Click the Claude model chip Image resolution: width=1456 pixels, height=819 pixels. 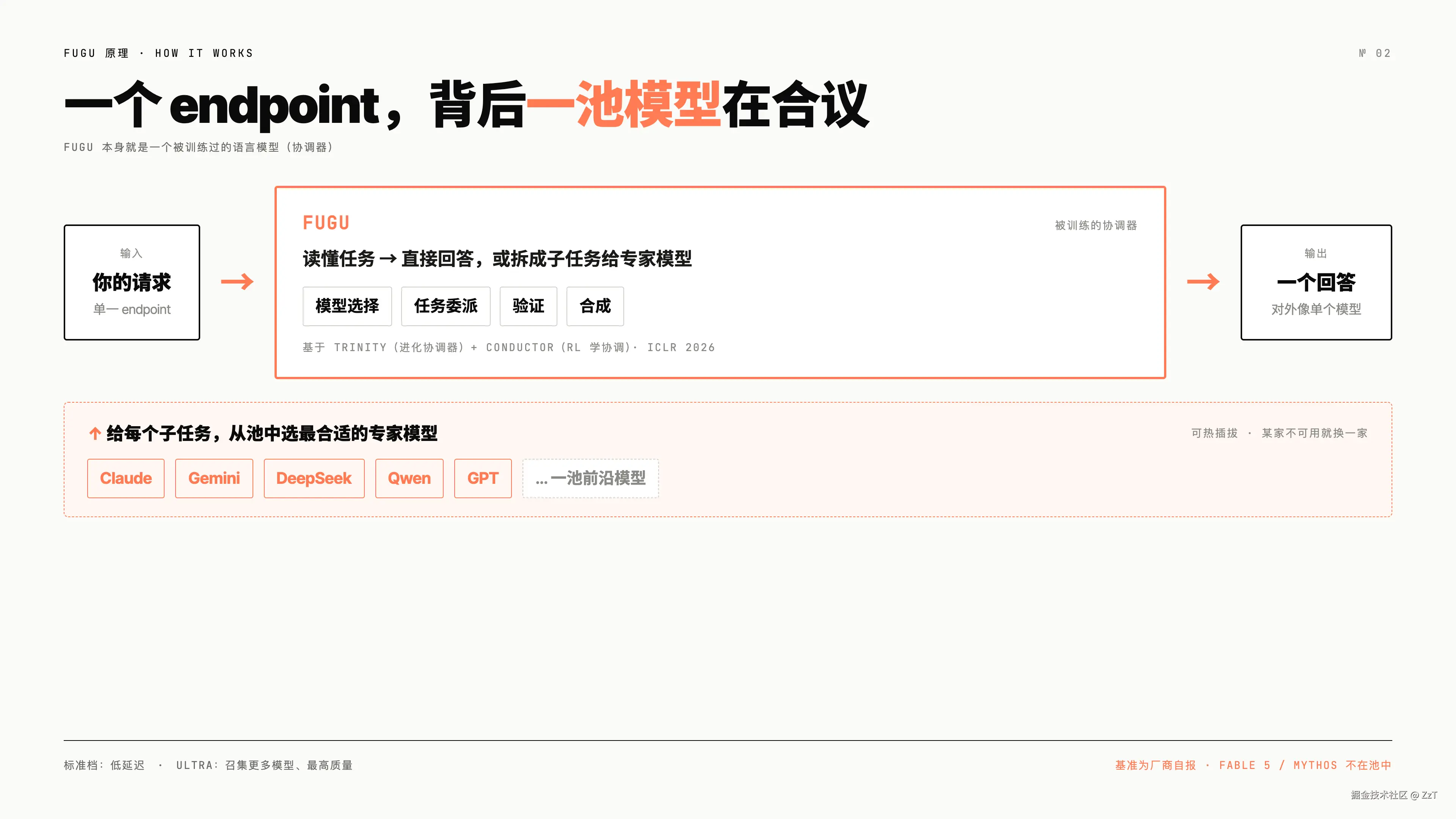[x=126, y=478]
